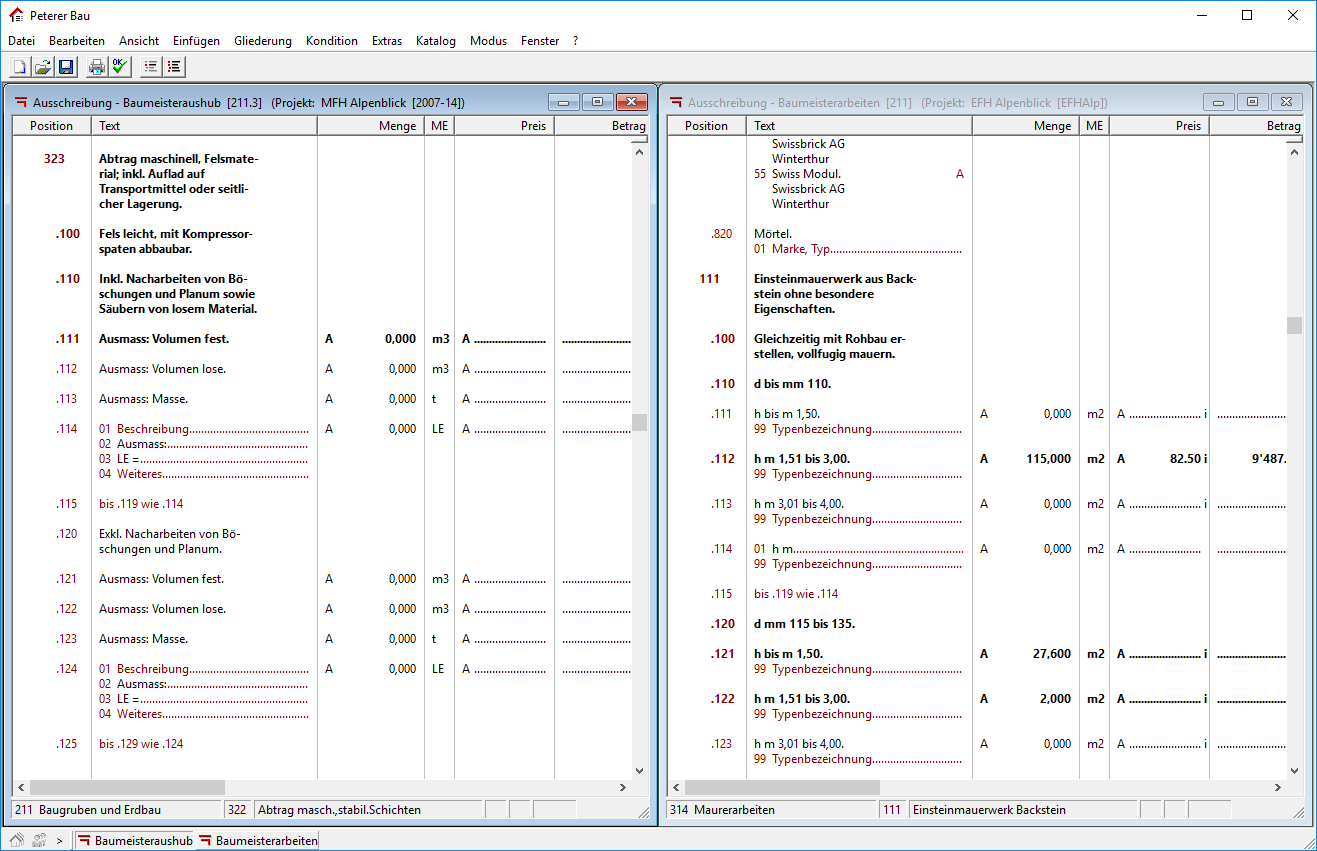Open the Extras menu
This screenshot has height=851, width=1317.
point(387,41)
